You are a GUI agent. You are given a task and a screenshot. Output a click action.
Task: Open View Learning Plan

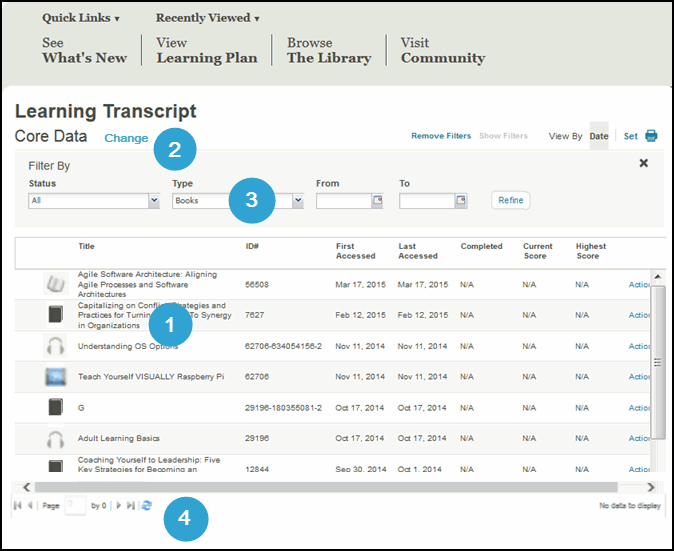pyautogui.click(x=207, y=50)
